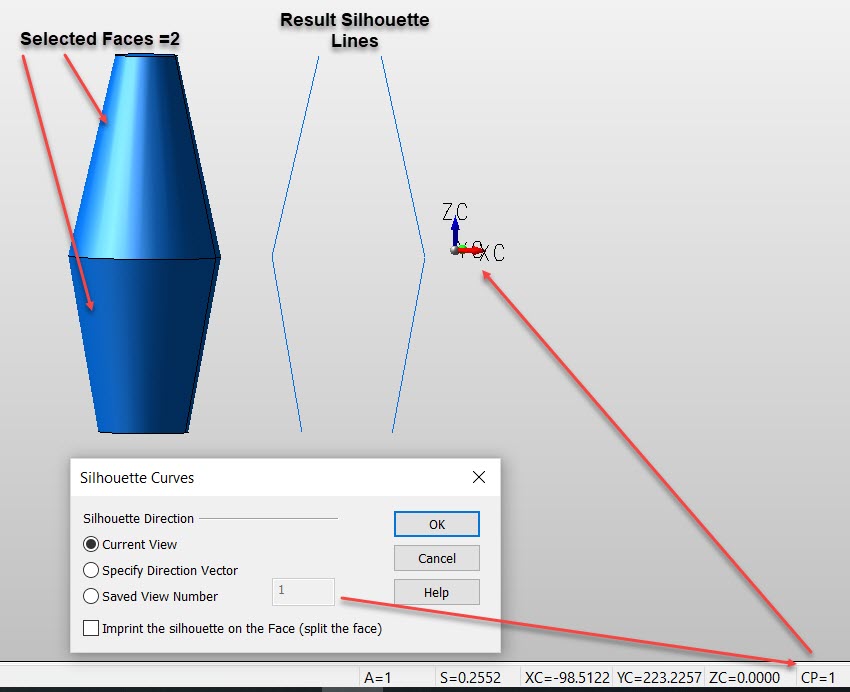The image size is (850, 692).
Task: Select the Current View silhouette direction option
Action: coord(91,544)
